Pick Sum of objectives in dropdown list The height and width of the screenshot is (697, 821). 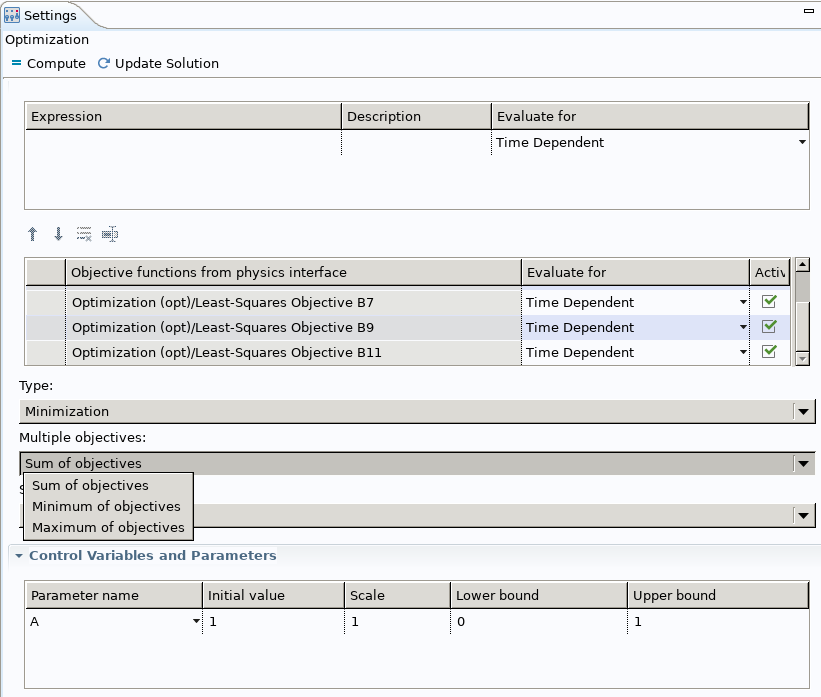[x=90, y=485]
